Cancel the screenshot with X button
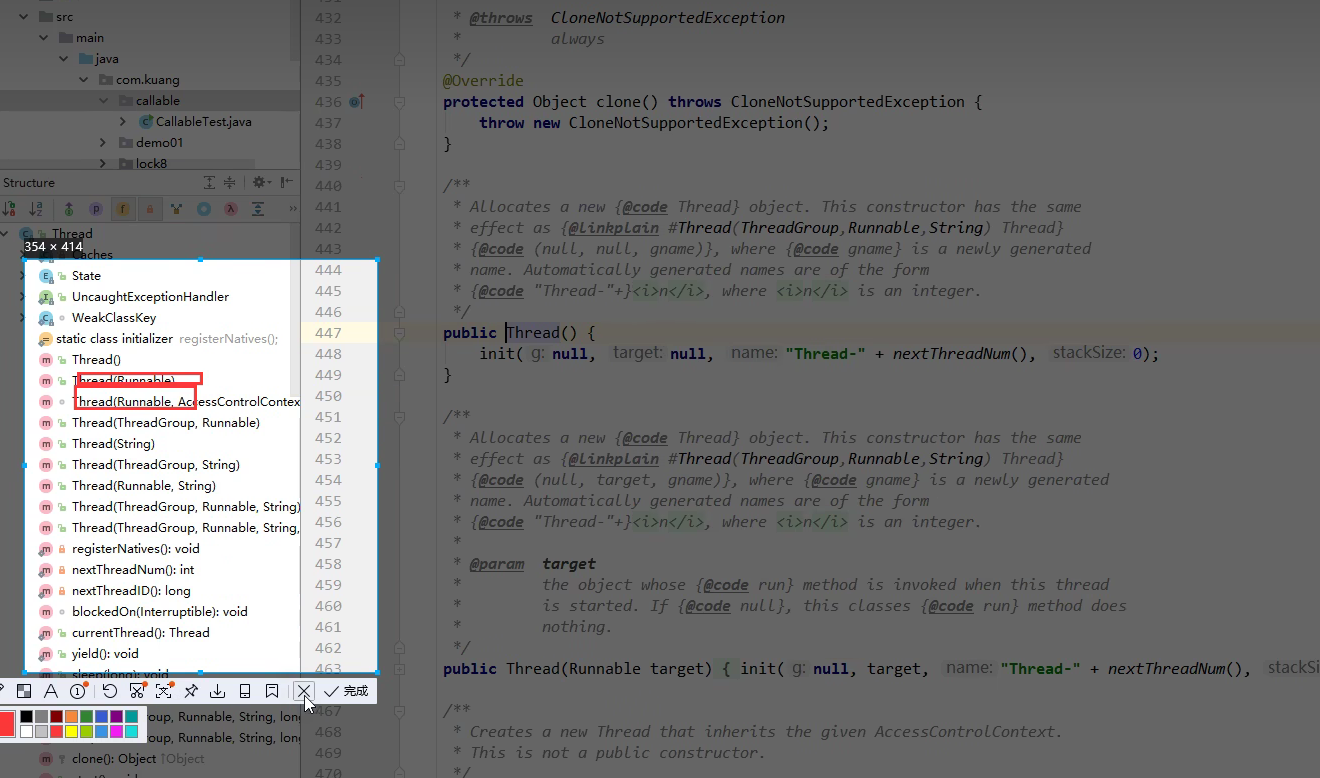 coord(304,691)
